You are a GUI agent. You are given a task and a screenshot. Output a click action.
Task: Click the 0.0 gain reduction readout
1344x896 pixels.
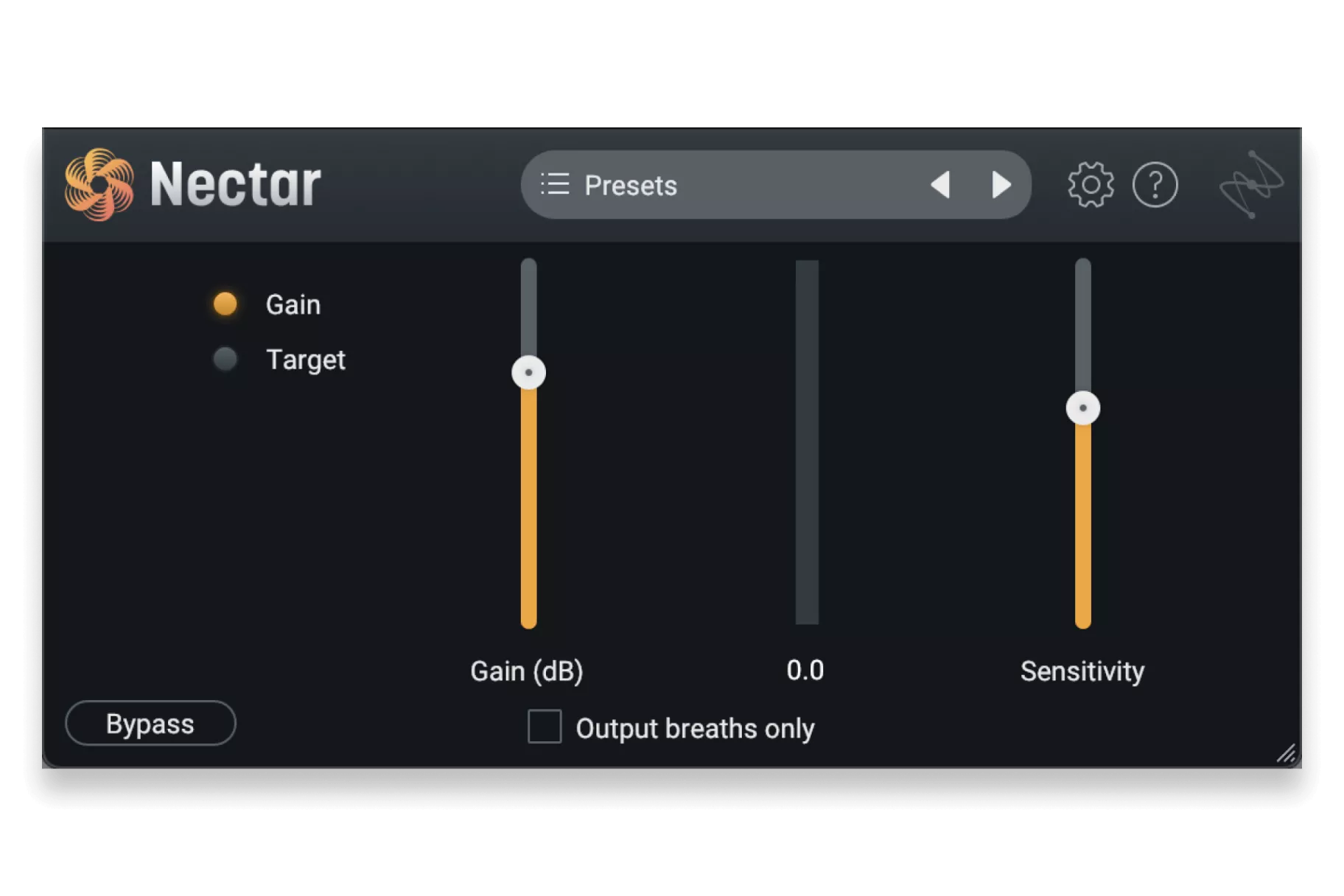[805, 671]
